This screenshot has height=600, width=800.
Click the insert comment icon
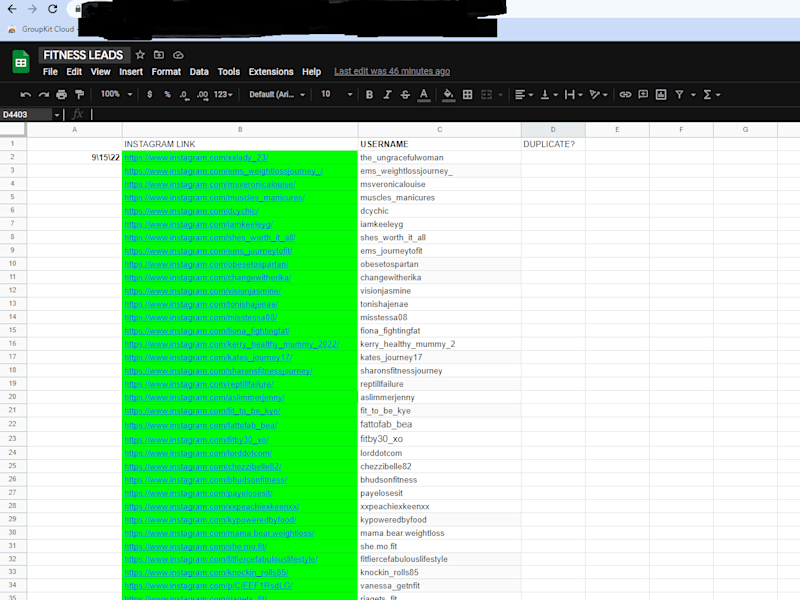(x=643, y=94)
